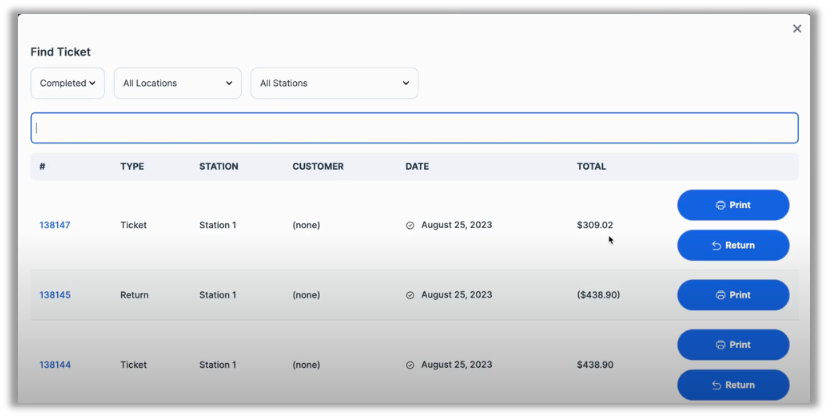Close the Find Ticket dialog

(x=797, y=29)
